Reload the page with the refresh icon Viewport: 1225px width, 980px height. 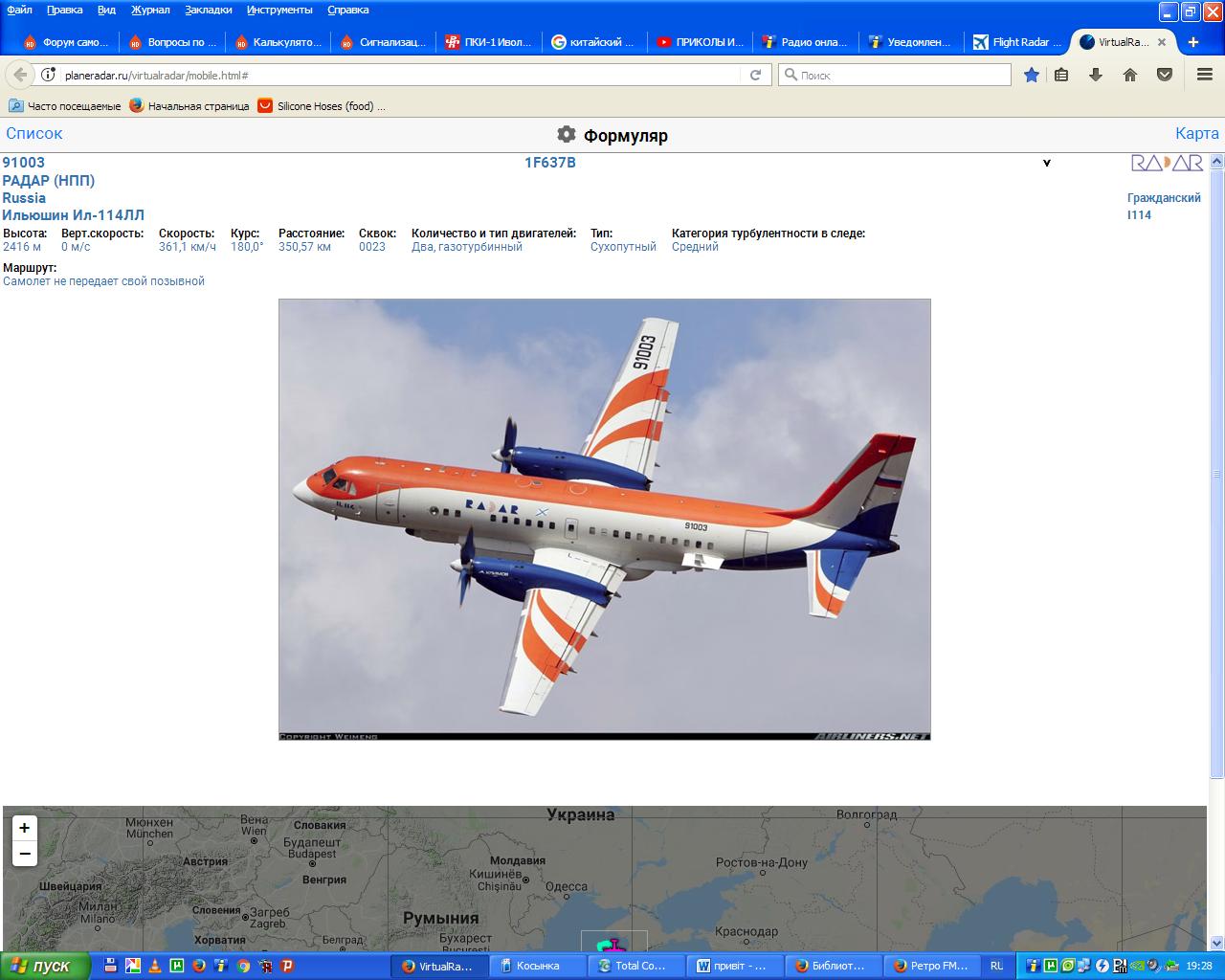tap(755, 75)
